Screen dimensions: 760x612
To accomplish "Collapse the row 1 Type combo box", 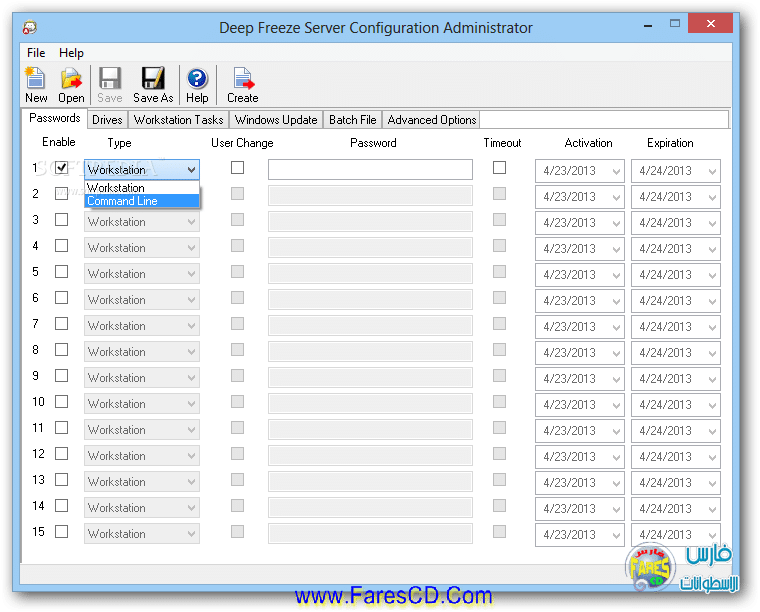I will [x=191, y=170].
